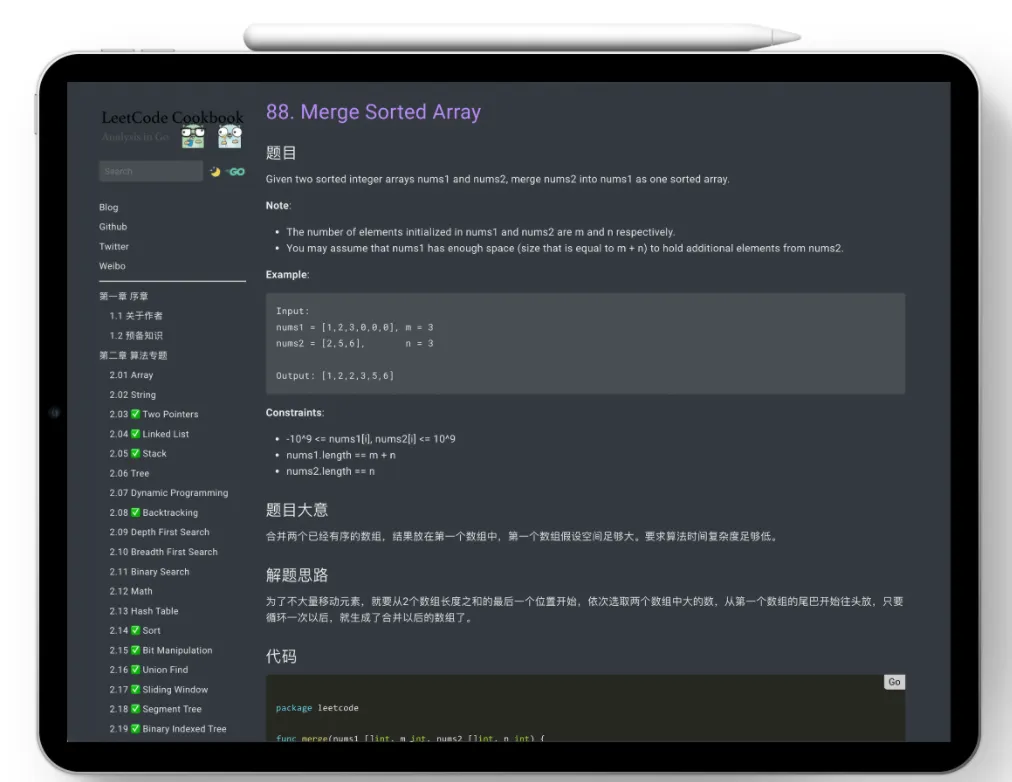
Task: Click the 题目大意 heading
Action: (x=297, y=510)
